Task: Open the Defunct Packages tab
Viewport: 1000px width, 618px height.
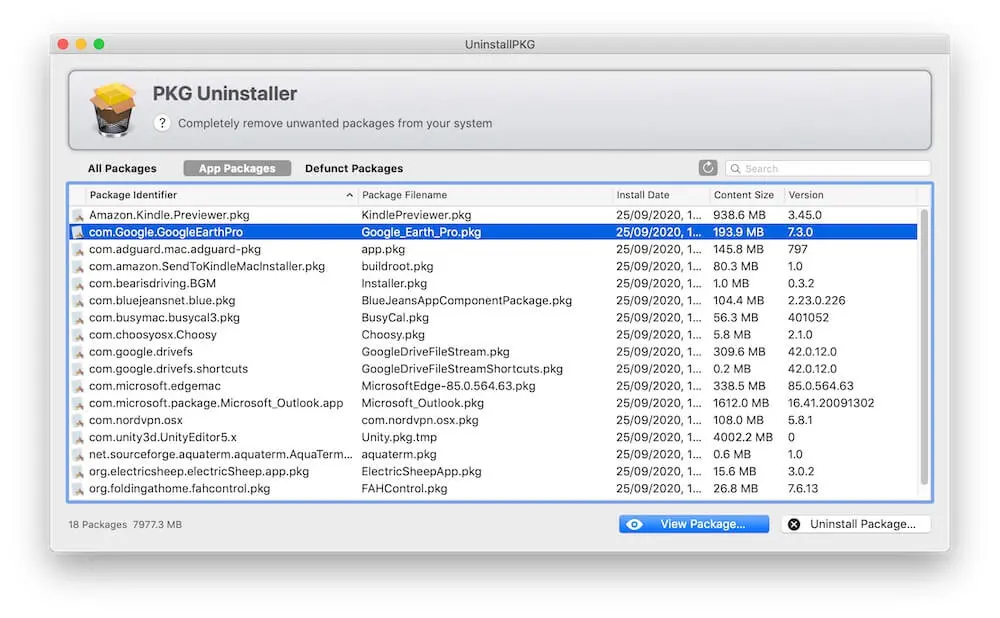Action: pyautogui.click(x=354, y=168)
